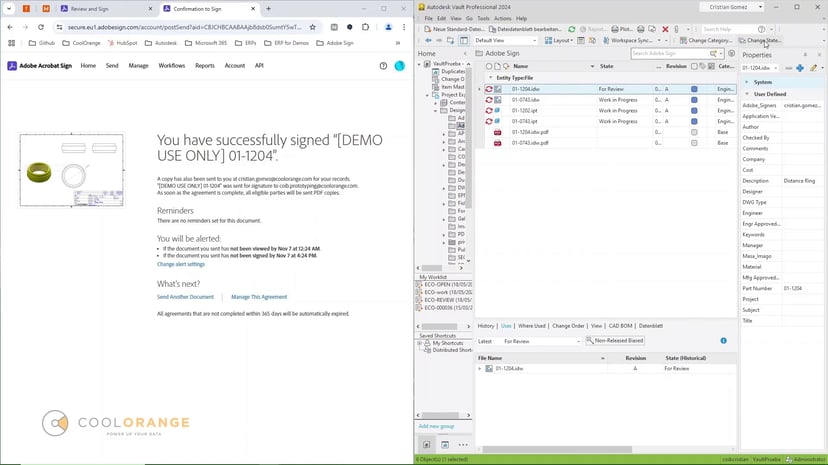Viewport: 828px width, 465px height.
Task: Click Change State toolbar button
Action: [760, 40]
